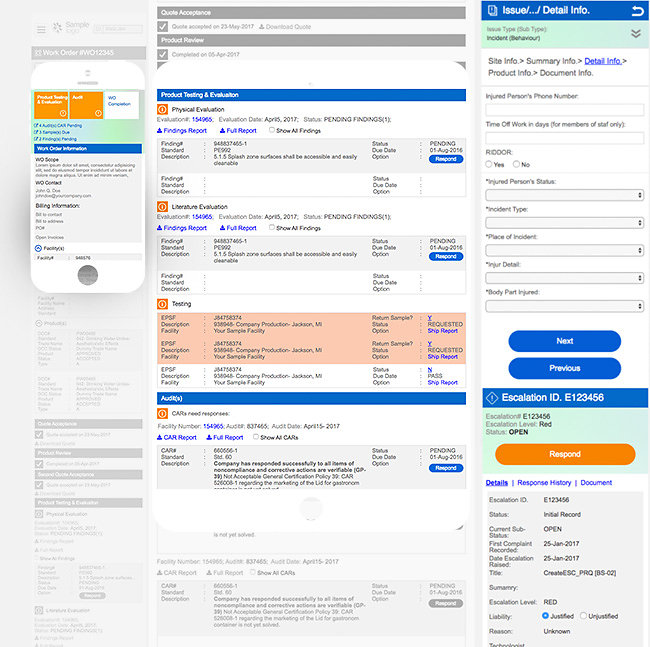Download Full Report under Physical Evaluation
The width and height of the screenshot is (650, 647).
(238, 131)
